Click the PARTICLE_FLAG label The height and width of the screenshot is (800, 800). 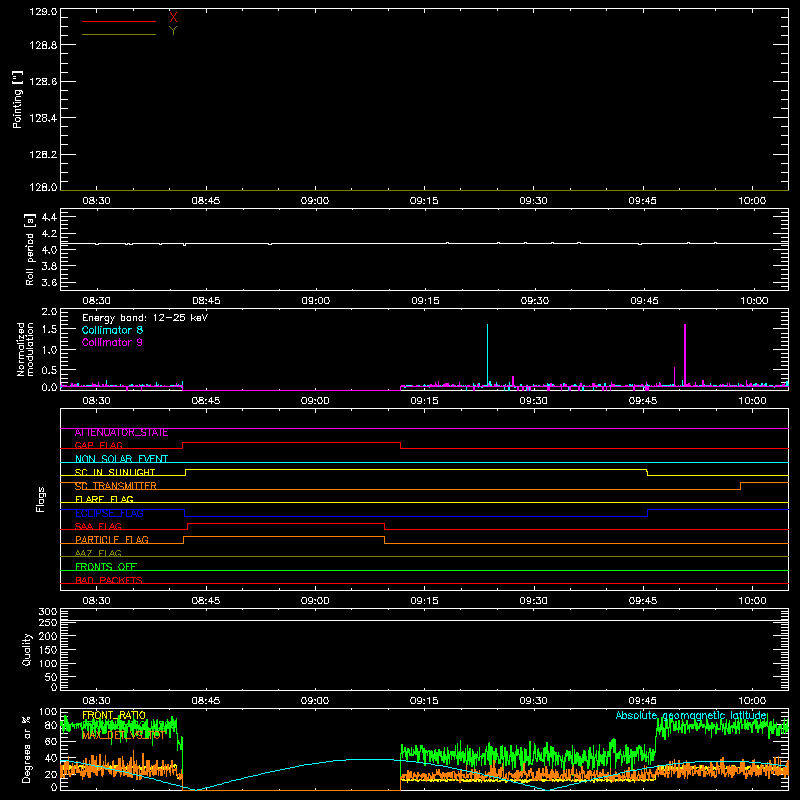[x=112, y=540]
